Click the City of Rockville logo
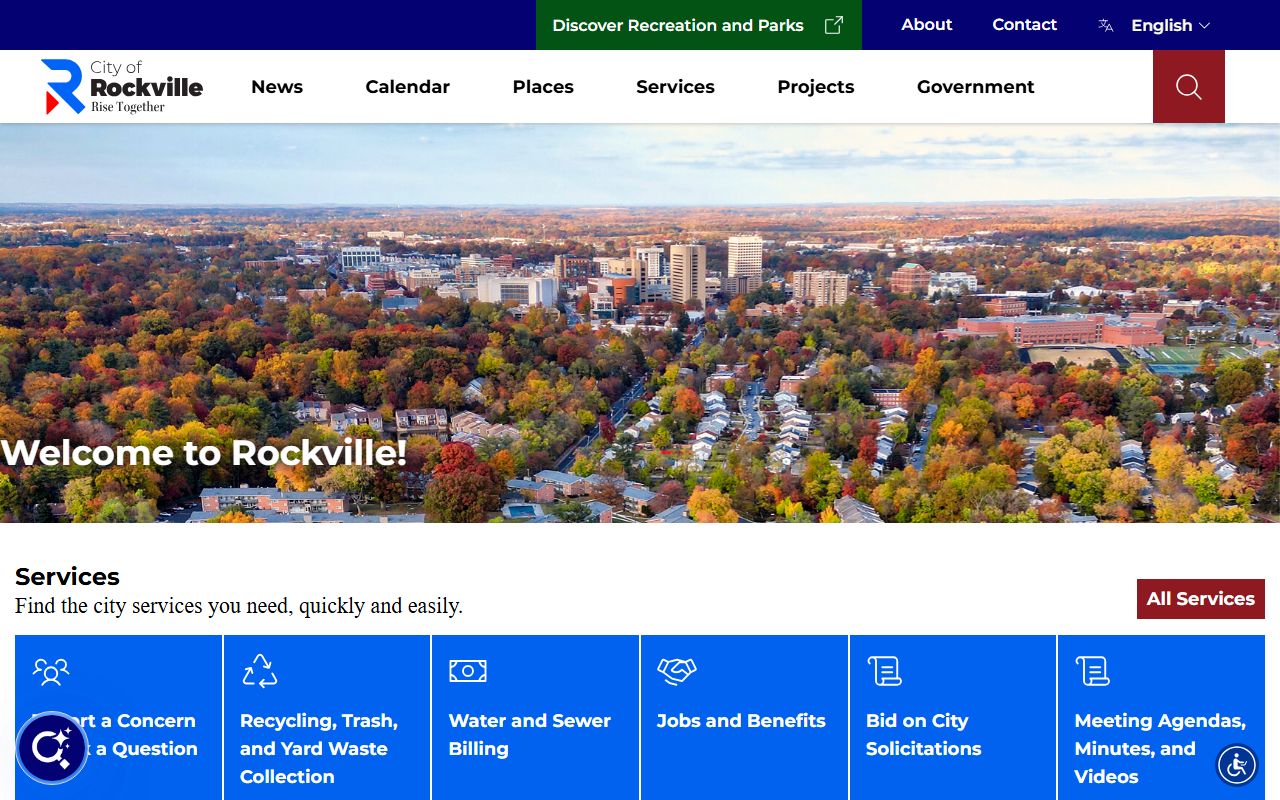 click(x=122, y=87)
